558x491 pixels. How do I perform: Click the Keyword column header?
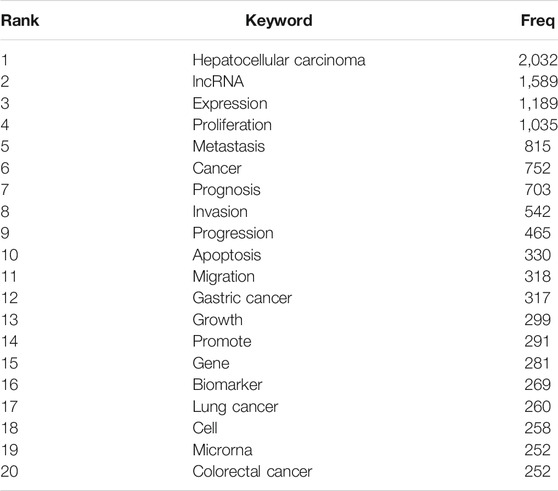279,20
